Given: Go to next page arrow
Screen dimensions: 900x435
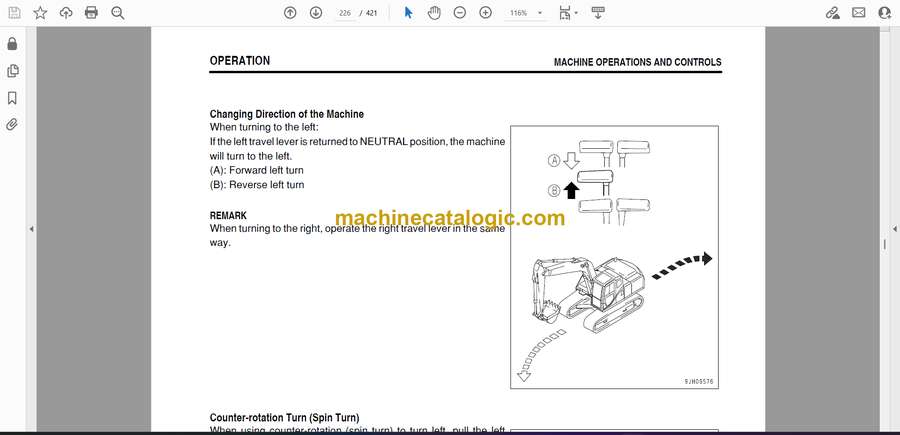Looking at the screenshot, I should click(x=316, y=13).
